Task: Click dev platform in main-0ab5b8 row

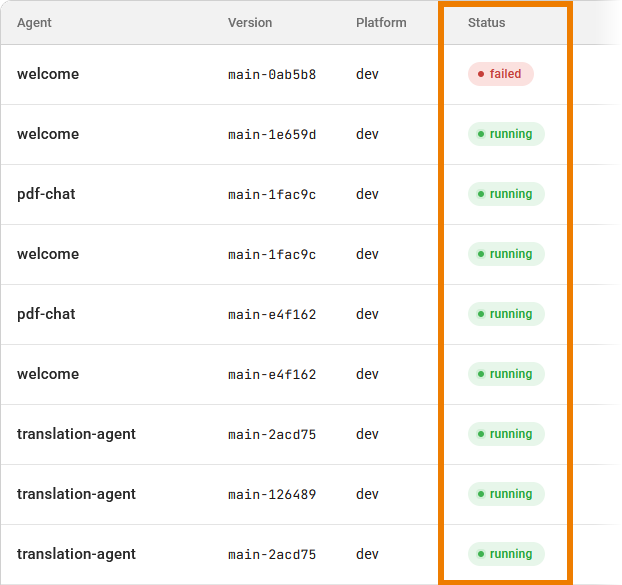Action: [x=367, y=74]
